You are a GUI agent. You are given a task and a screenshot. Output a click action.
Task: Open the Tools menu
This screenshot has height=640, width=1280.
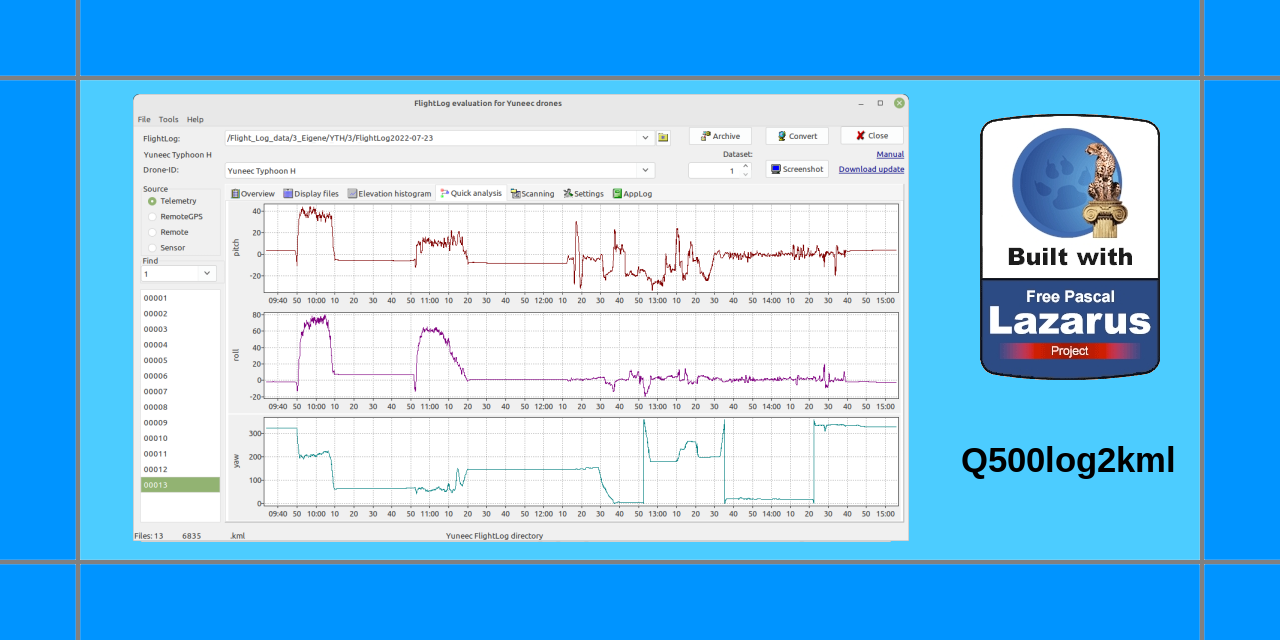tap(168, 120)
